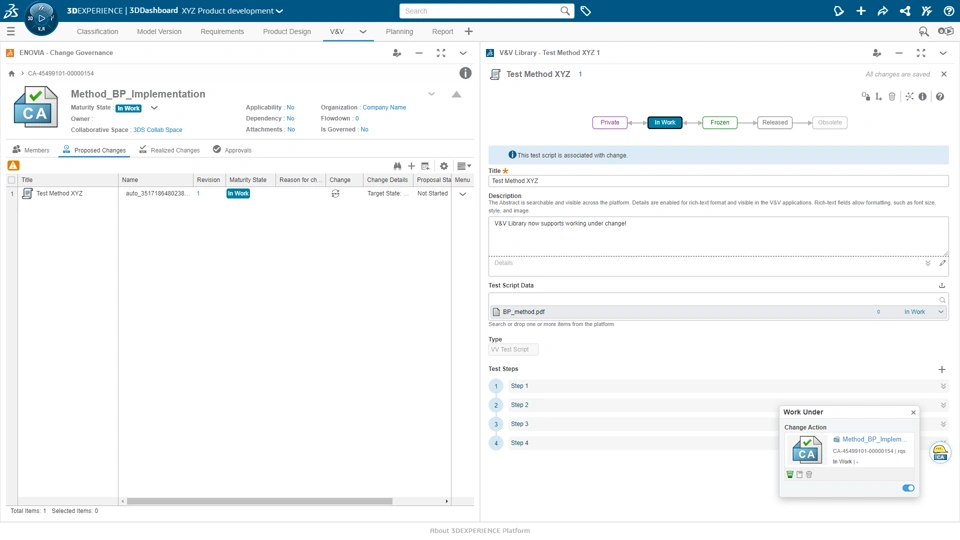Open the BP_method.pdf row dropdown
The height and width of the screenshot is (540, 960).
pos(941,312)
